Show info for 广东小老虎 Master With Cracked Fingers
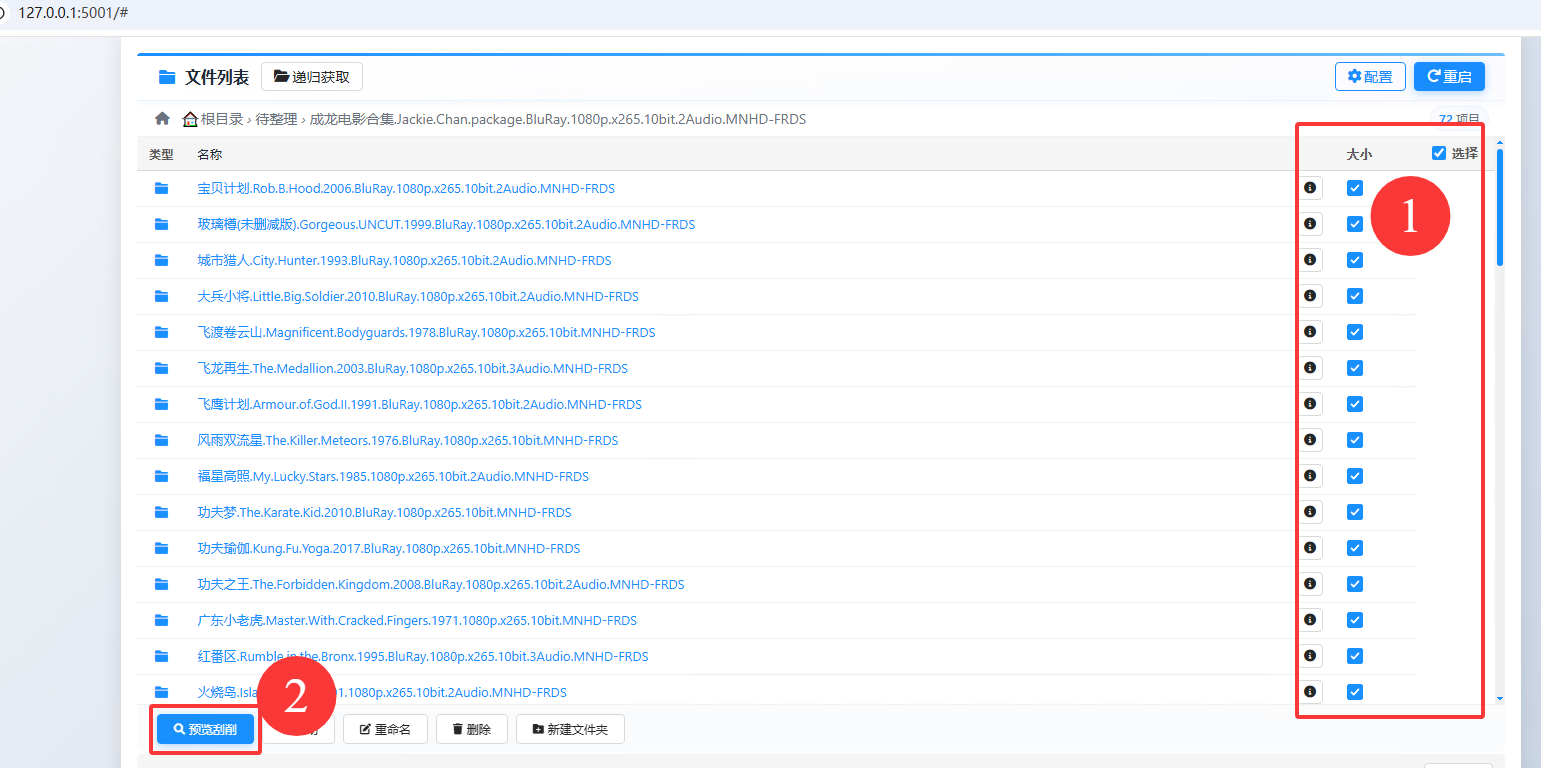 (1310, 620)
